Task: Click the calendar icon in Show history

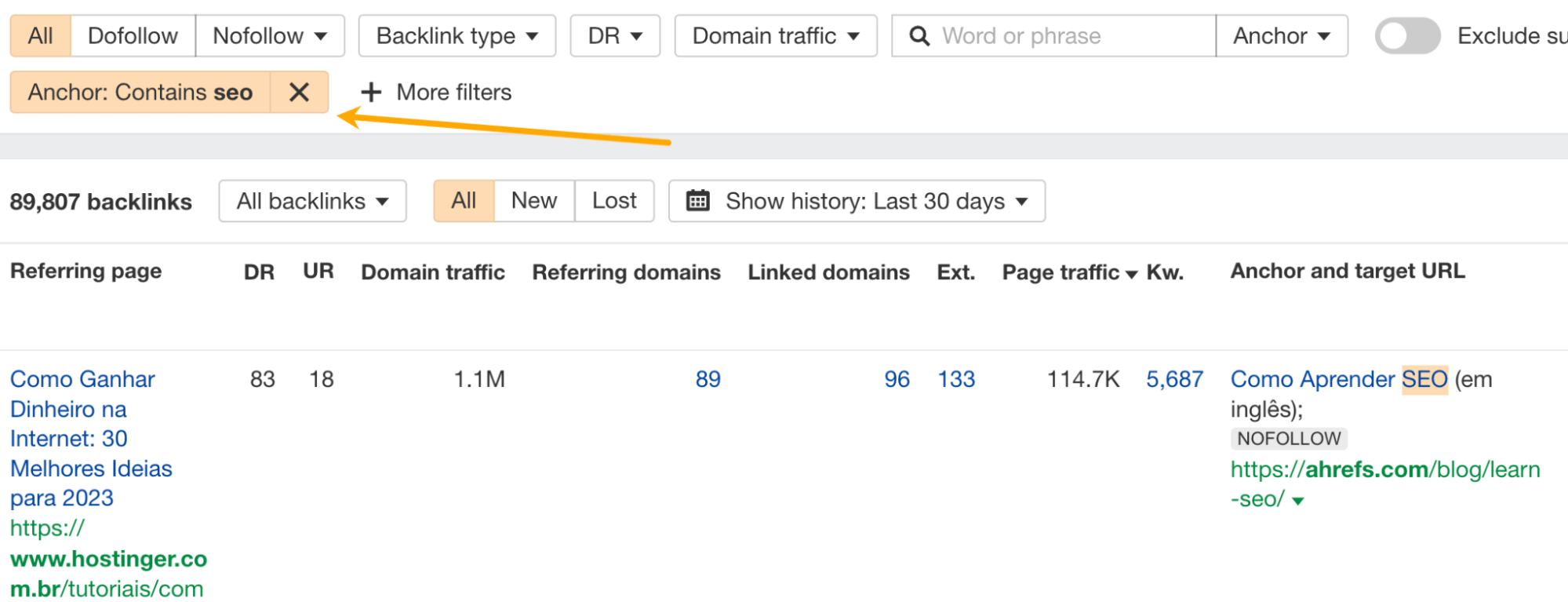Action: pos(697,201)
